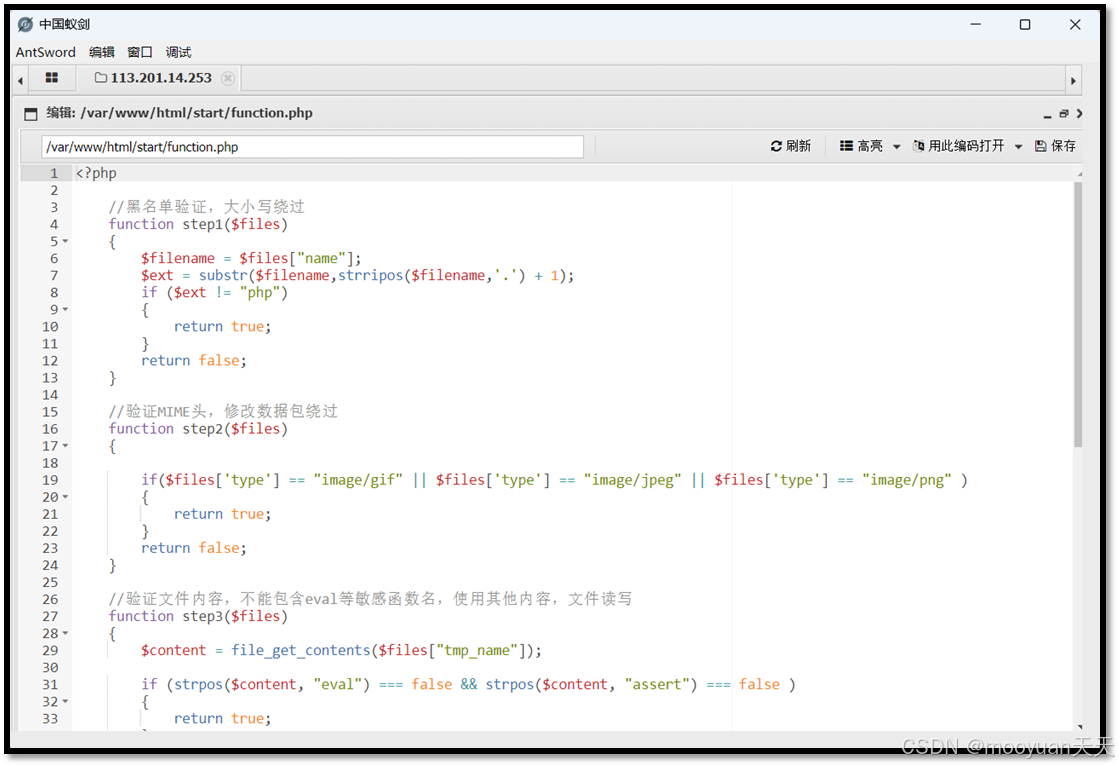The image size is (1119, 767).
Task: Click line number 1 in gutter
Action: pyautogui.click(x=54, y=173)
